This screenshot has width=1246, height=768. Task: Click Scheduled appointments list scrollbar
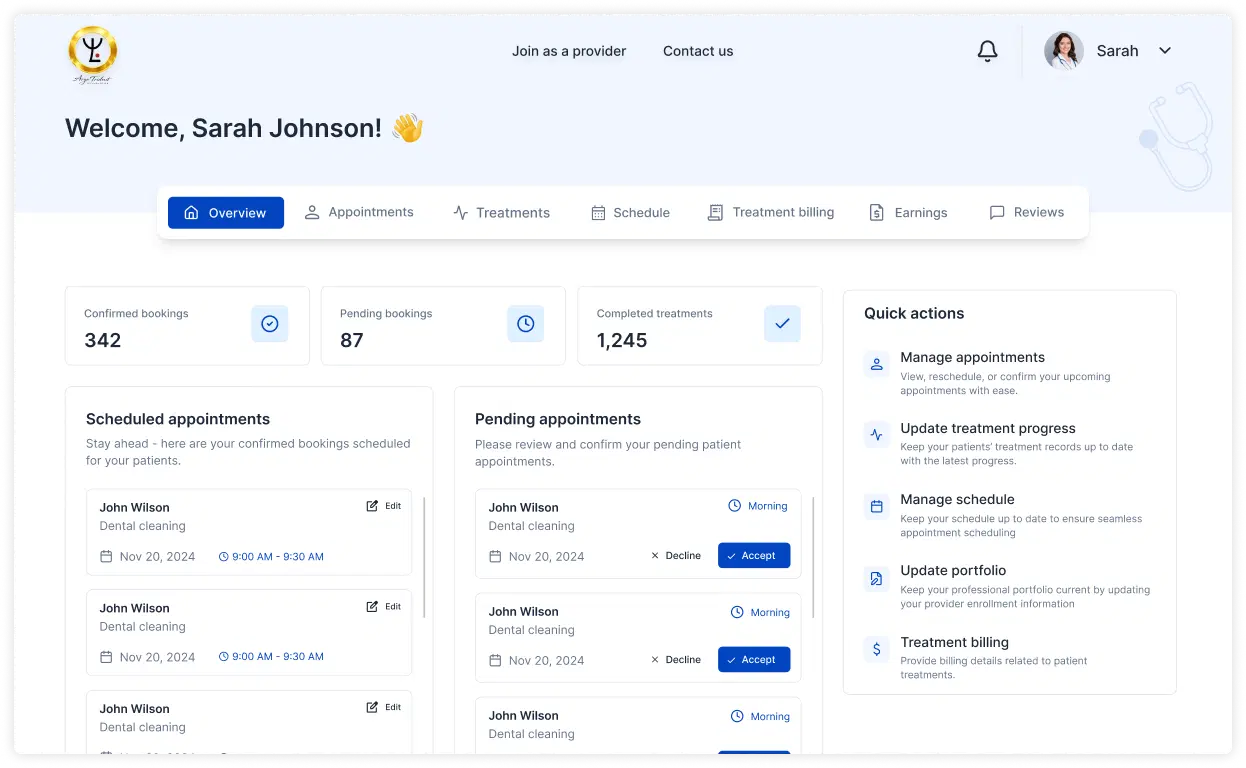(425, 558)
